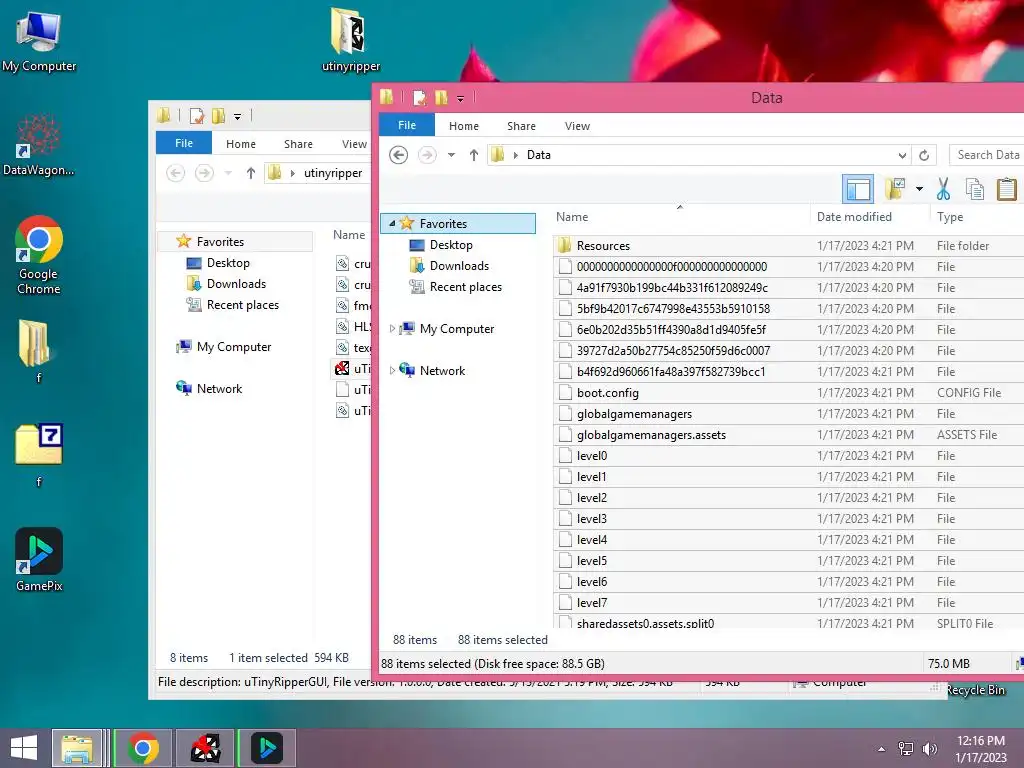The image size is (1024, 768).
Task: Click the folder select icon in Data toolbar
Action: point(895,189)
